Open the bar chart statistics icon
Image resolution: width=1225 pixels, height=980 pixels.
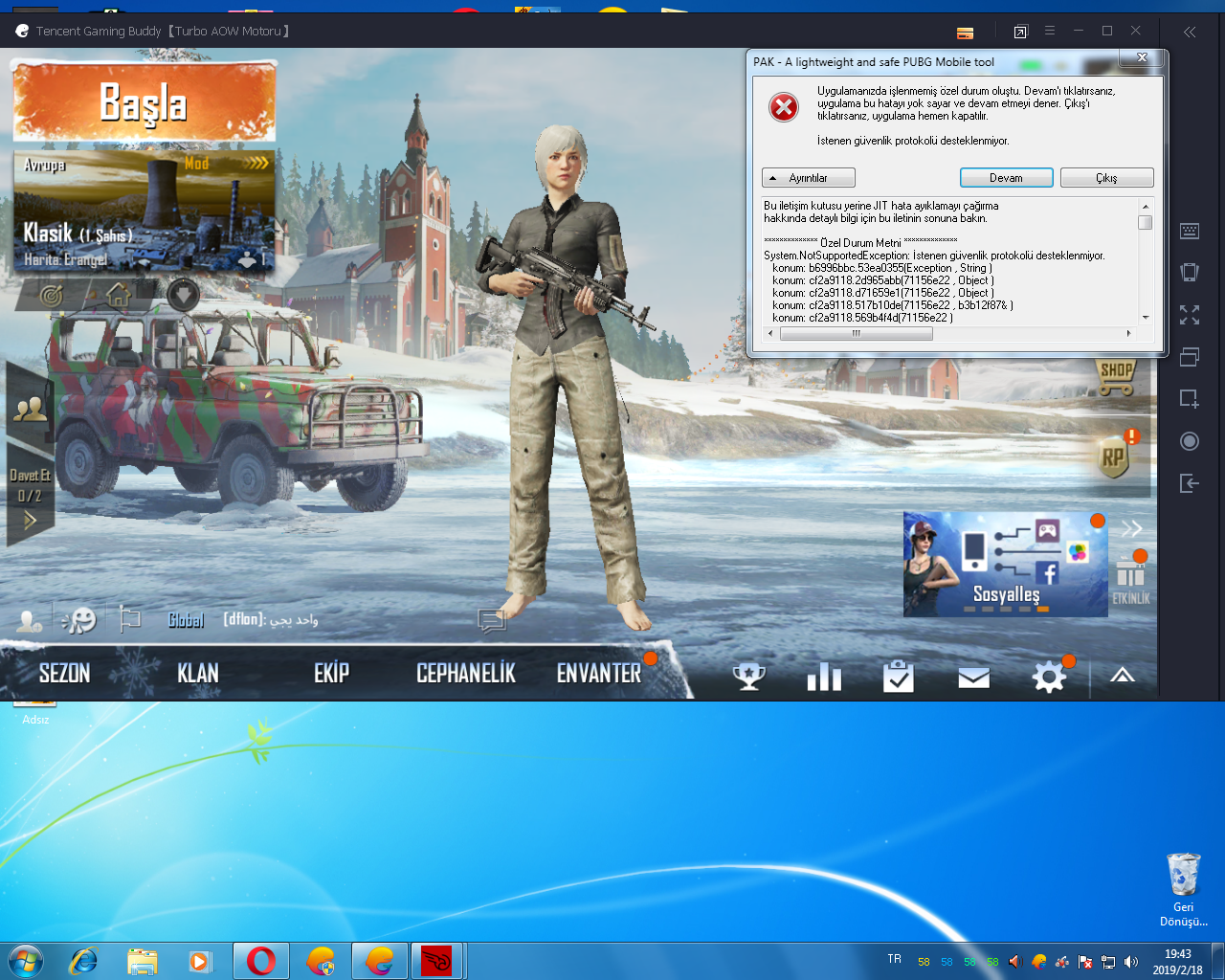click(824, 677)
